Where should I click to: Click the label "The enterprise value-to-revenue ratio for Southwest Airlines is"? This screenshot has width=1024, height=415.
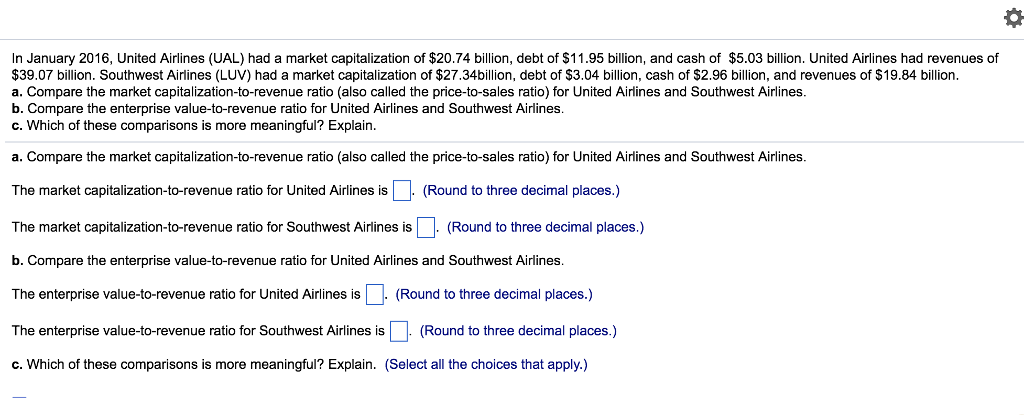click(x=198, y=331)
